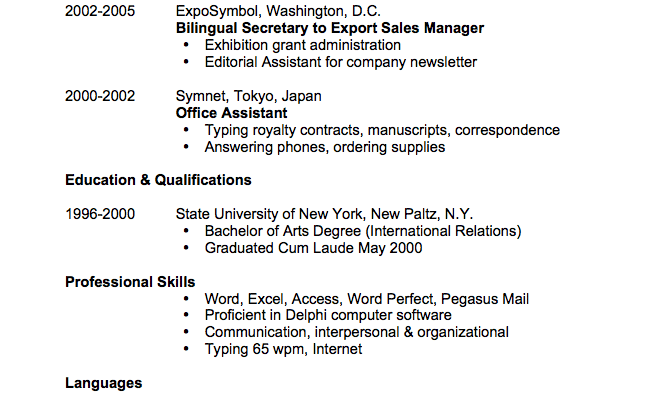Click 'ExpoSymbol, Washington, D.C.' line
This screenshot has width=645, height=393.
coord(278,11)
